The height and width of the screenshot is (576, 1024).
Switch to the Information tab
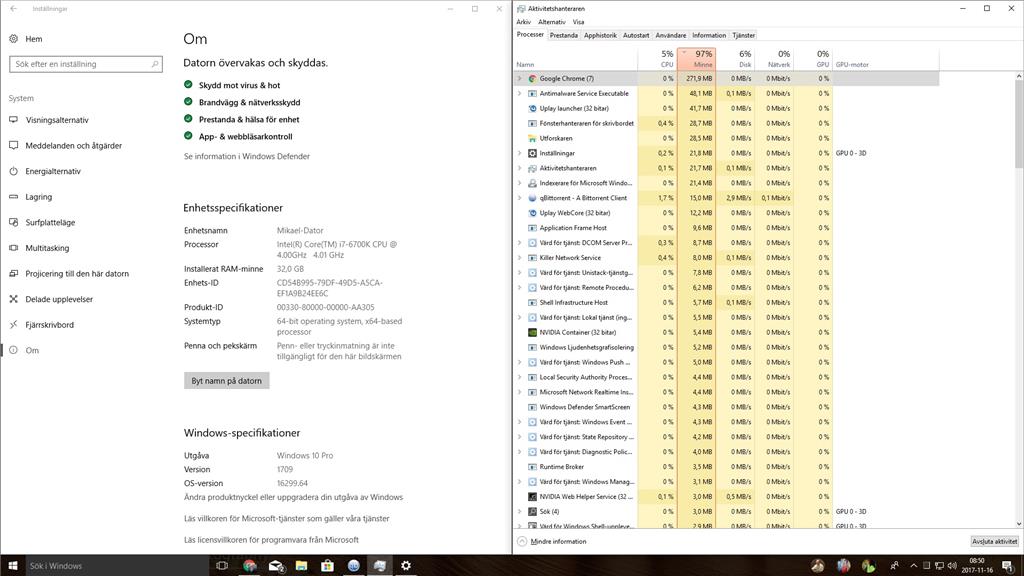709,35
